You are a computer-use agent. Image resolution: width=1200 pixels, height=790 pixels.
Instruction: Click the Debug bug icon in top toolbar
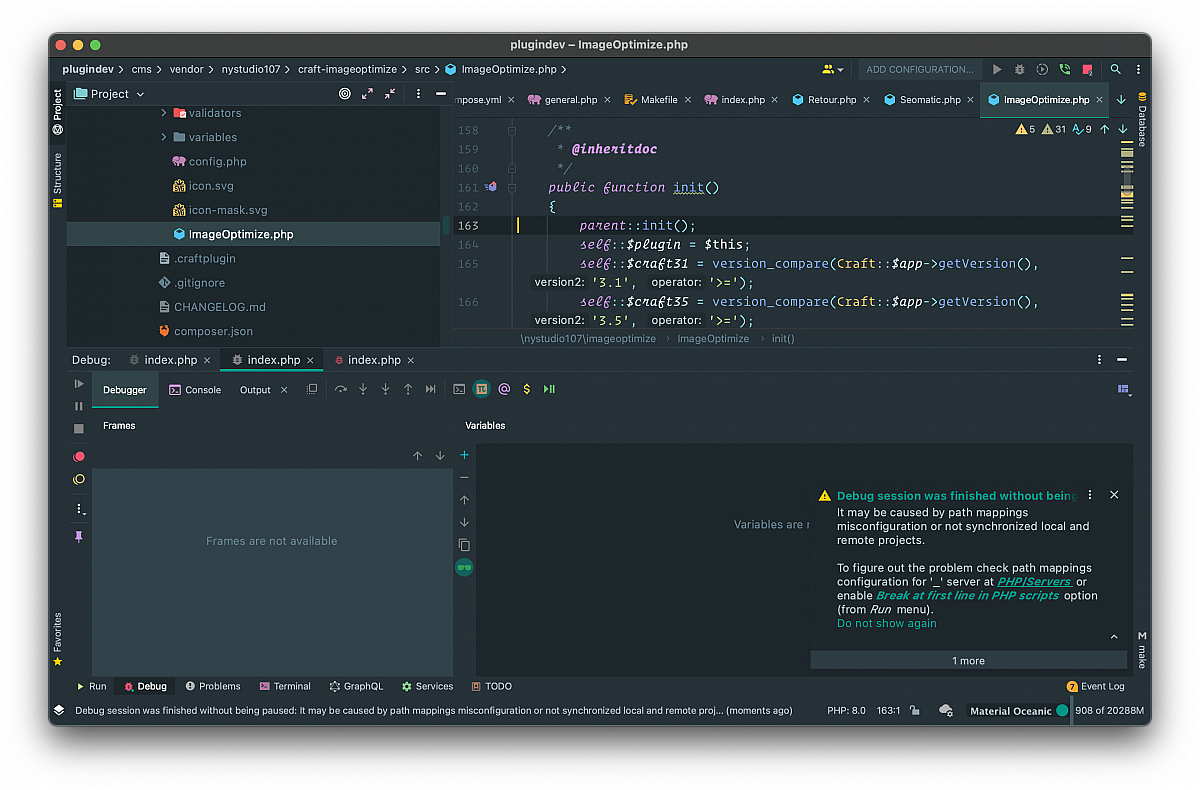pyautogui.click(x=1019, y=70)
